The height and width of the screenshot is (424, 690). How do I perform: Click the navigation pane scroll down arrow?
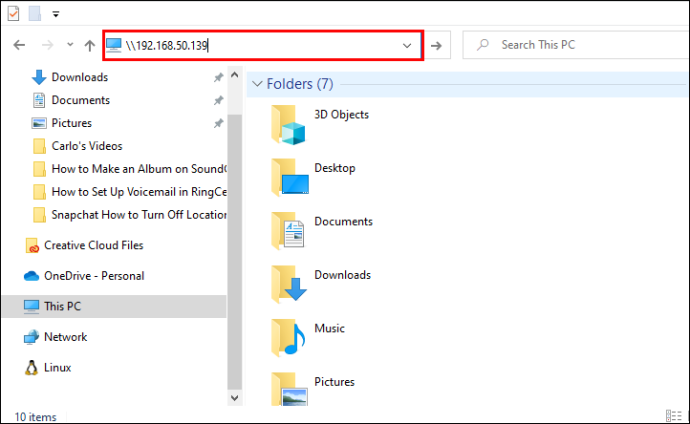tap(235, 398)
